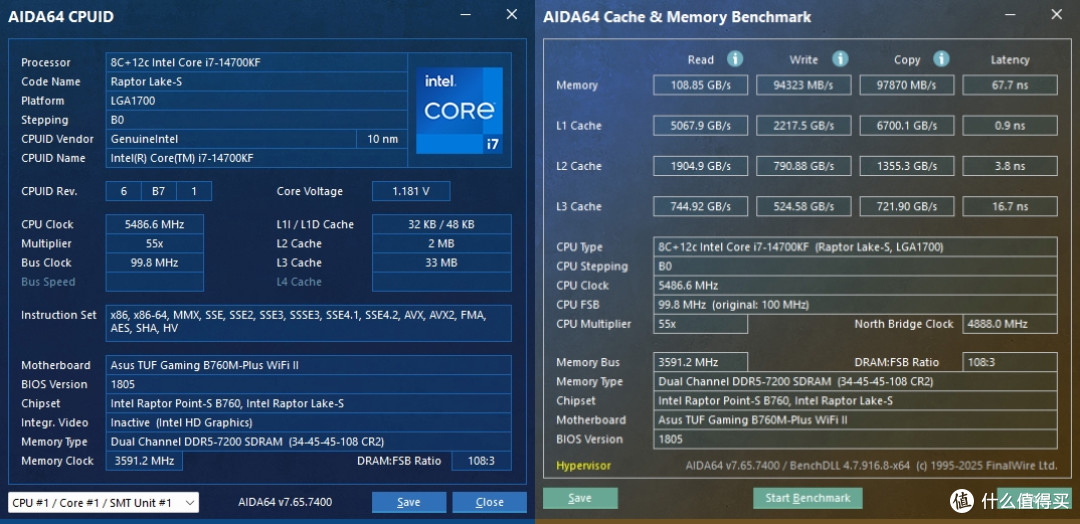Click CPU Clock value in CPUID window
Image resolution: width=1080 pixels, height=524 pixels.
tap(154, 224)
